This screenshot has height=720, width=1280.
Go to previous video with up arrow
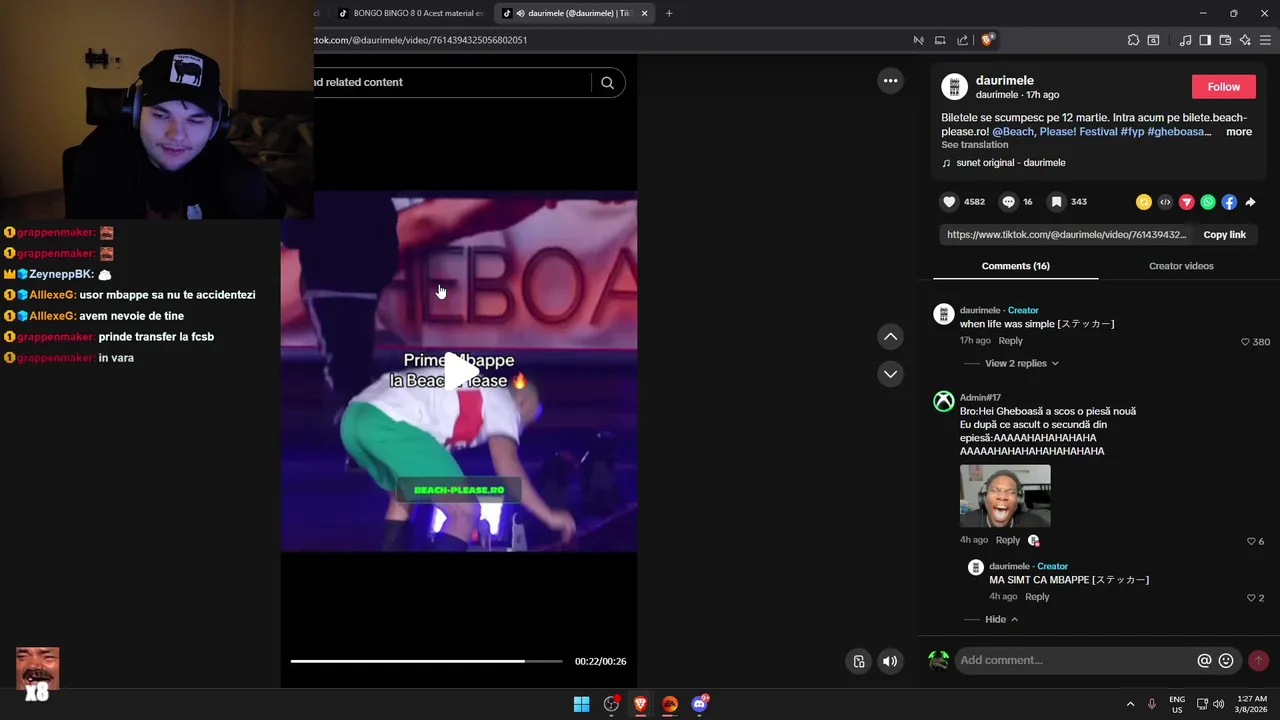click(890, 337)
